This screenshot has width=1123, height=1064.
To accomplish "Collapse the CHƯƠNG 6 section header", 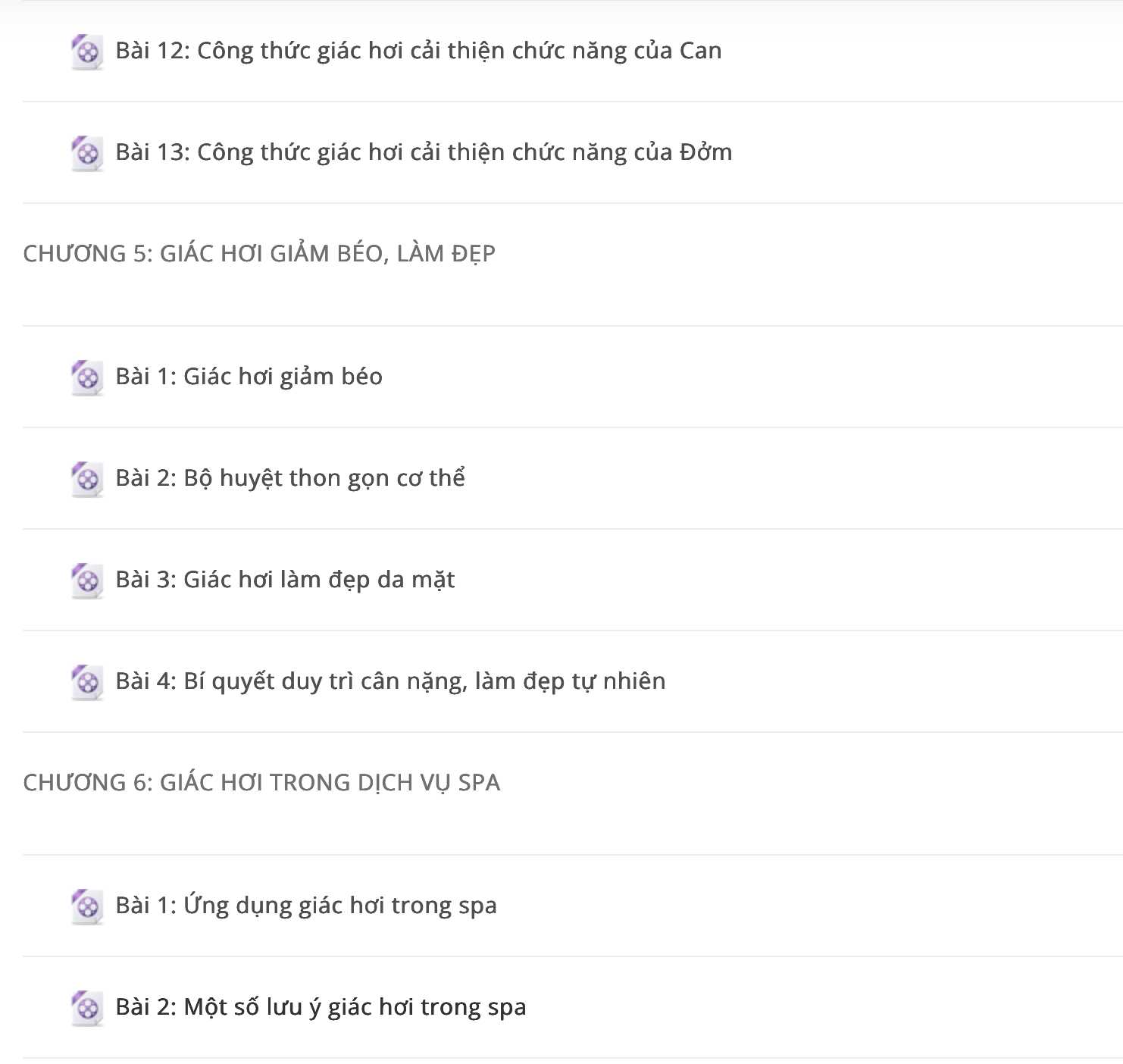I will [x=573, y=793].
